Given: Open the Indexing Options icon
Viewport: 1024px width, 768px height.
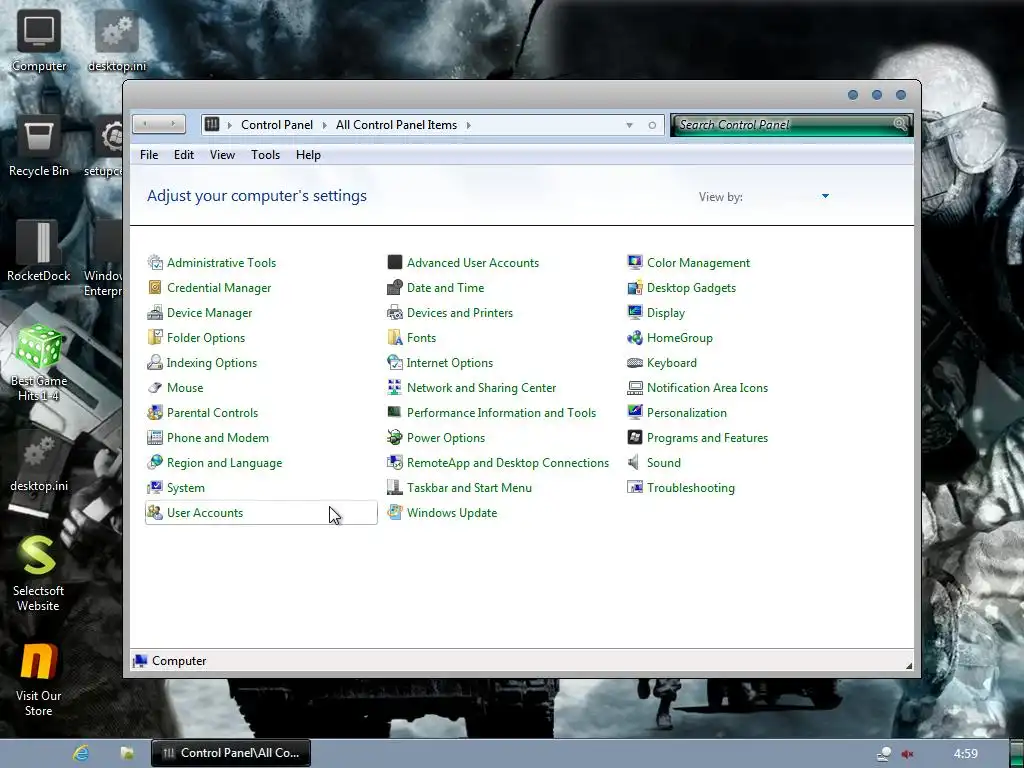Looking at the screenshot, I should coord(155,362).
